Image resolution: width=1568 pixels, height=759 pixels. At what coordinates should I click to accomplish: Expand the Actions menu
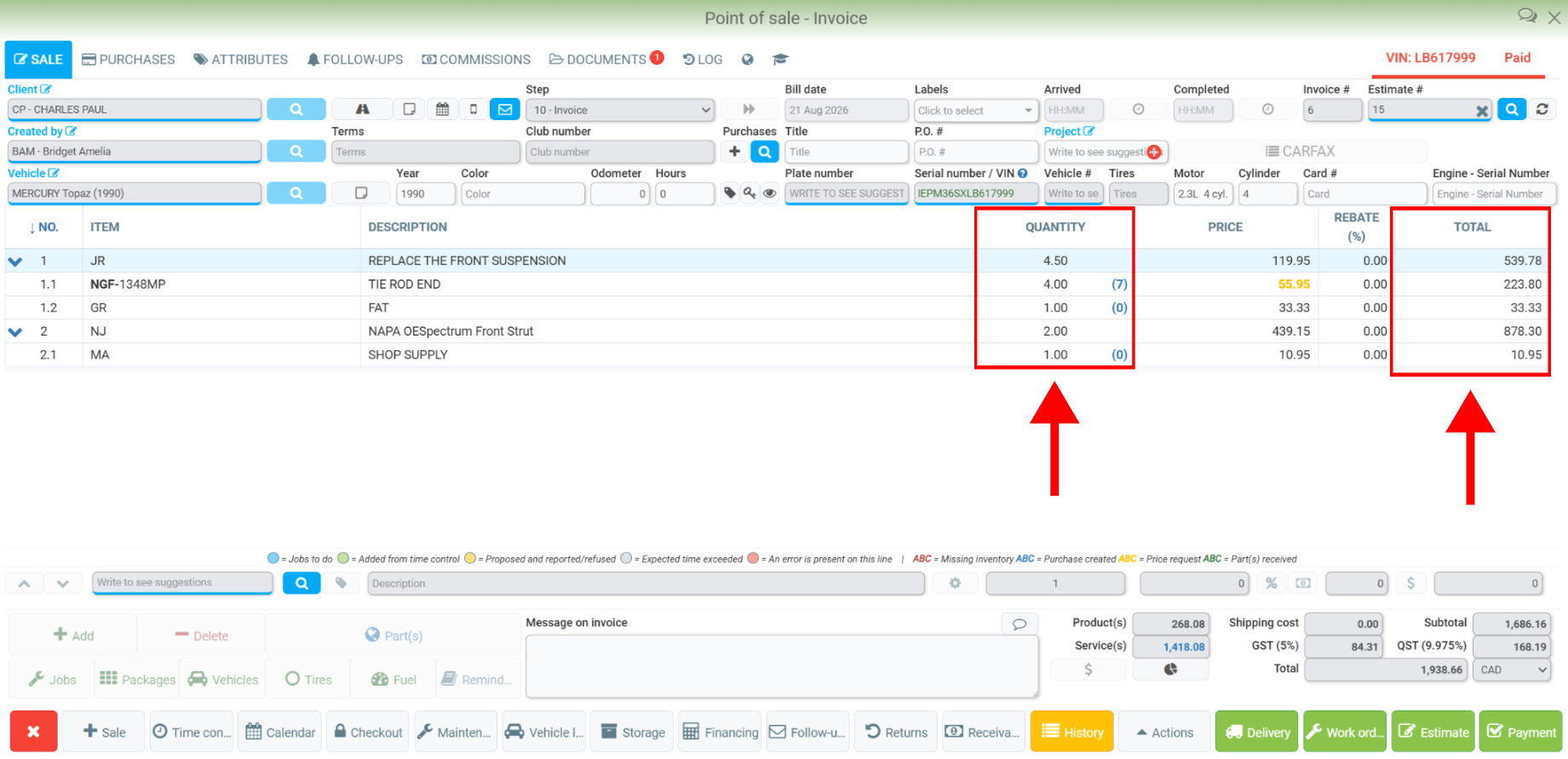point(1163,732)
